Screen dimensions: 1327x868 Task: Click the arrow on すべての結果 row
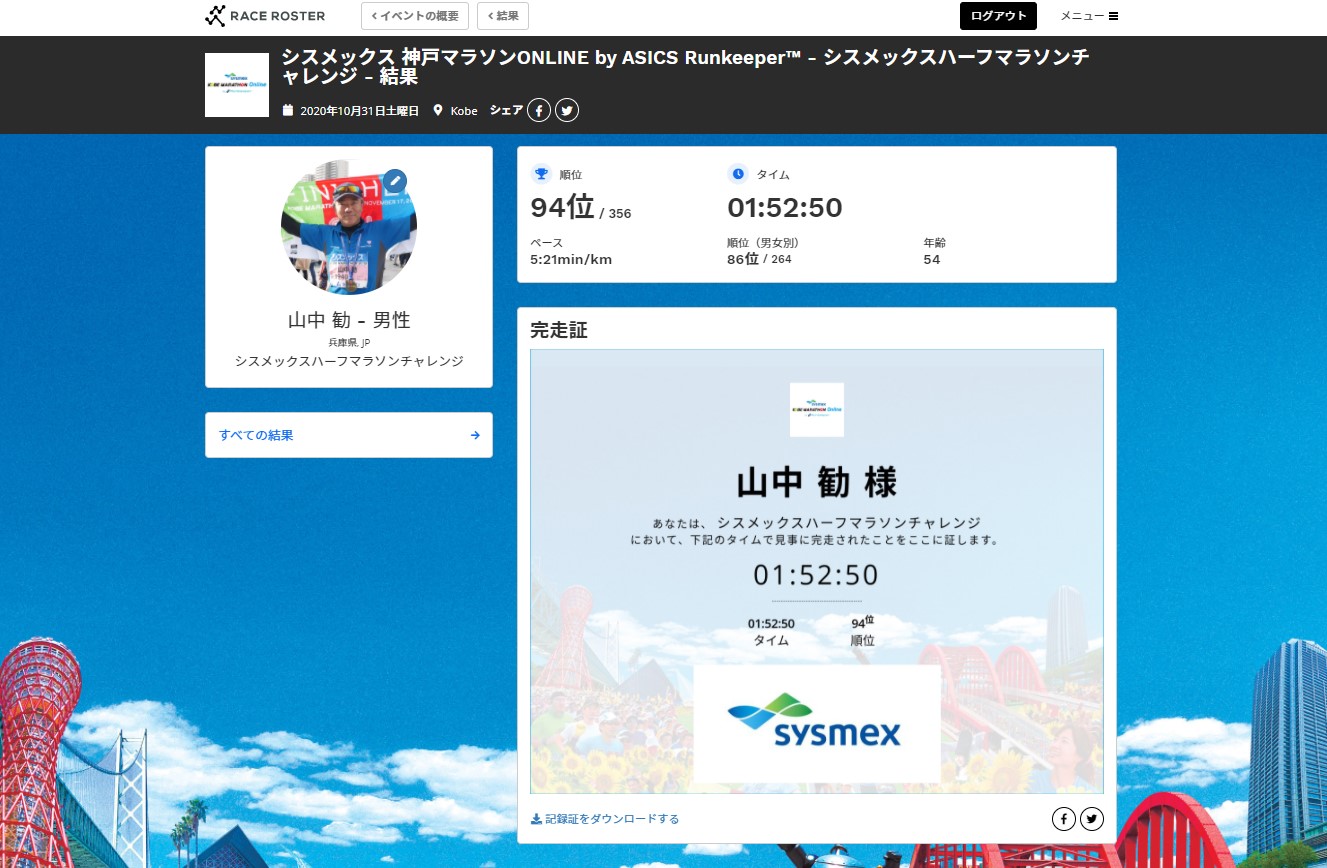475,435
